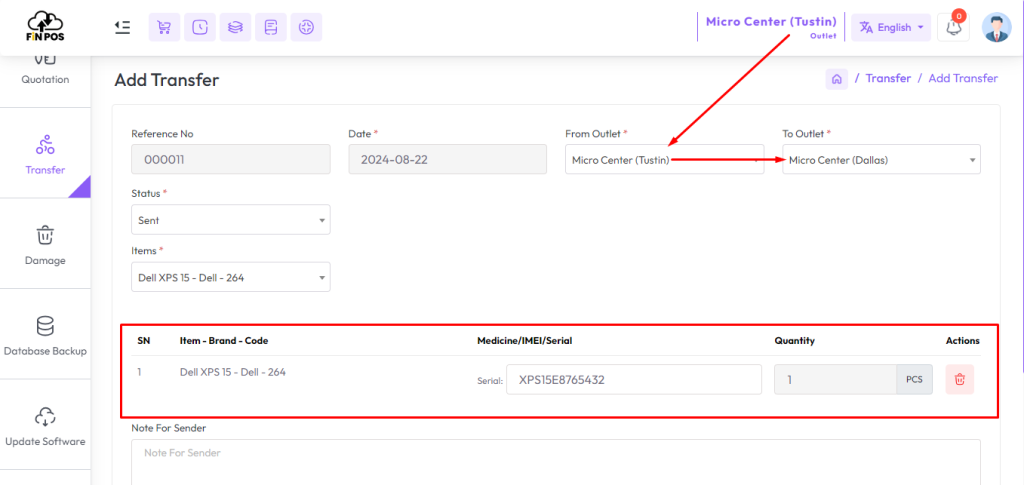Open the Database Backup sidebar label
Image resolution: width=1024 pixels, height=485 pixels.
[x=45, y=351]
